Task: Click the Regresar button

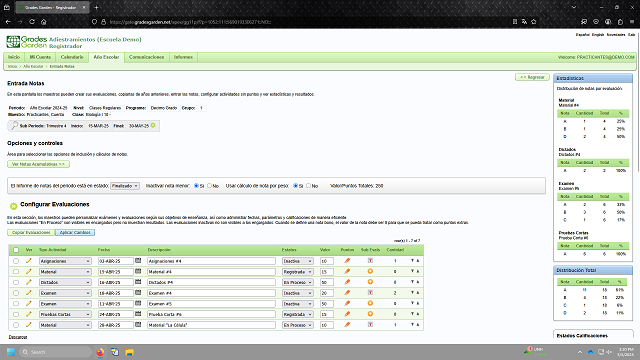Action: pos(532,77)
